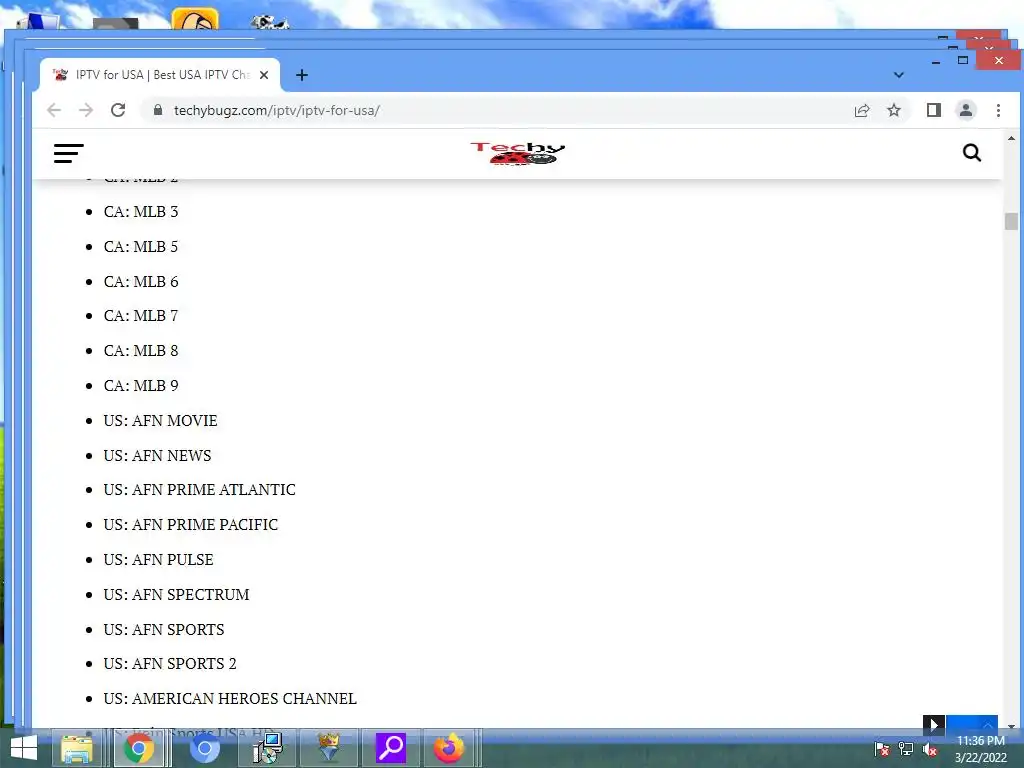Open the clock showing 11:36 PM
The width and height of the screenshot is (1024, 768).
coord(980,749)
